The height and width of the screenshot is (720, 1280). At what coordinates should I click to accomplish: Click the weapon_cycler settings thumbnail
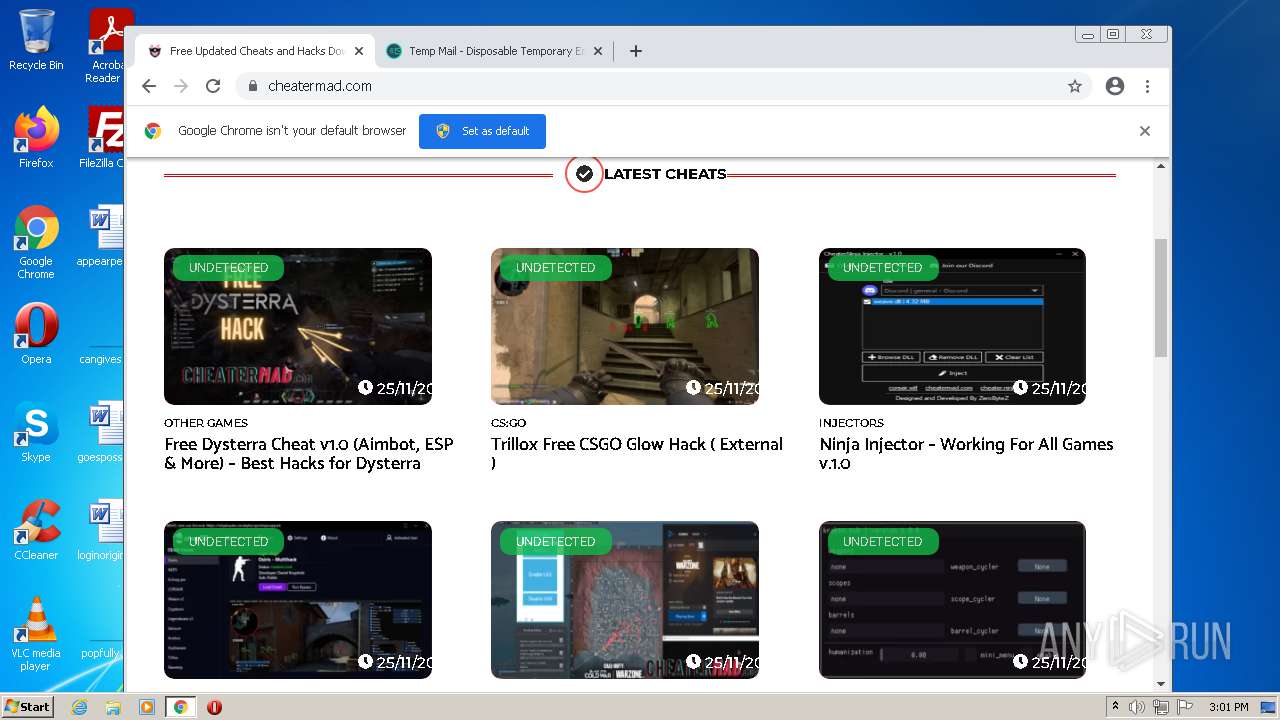click(x=952, y=600)
